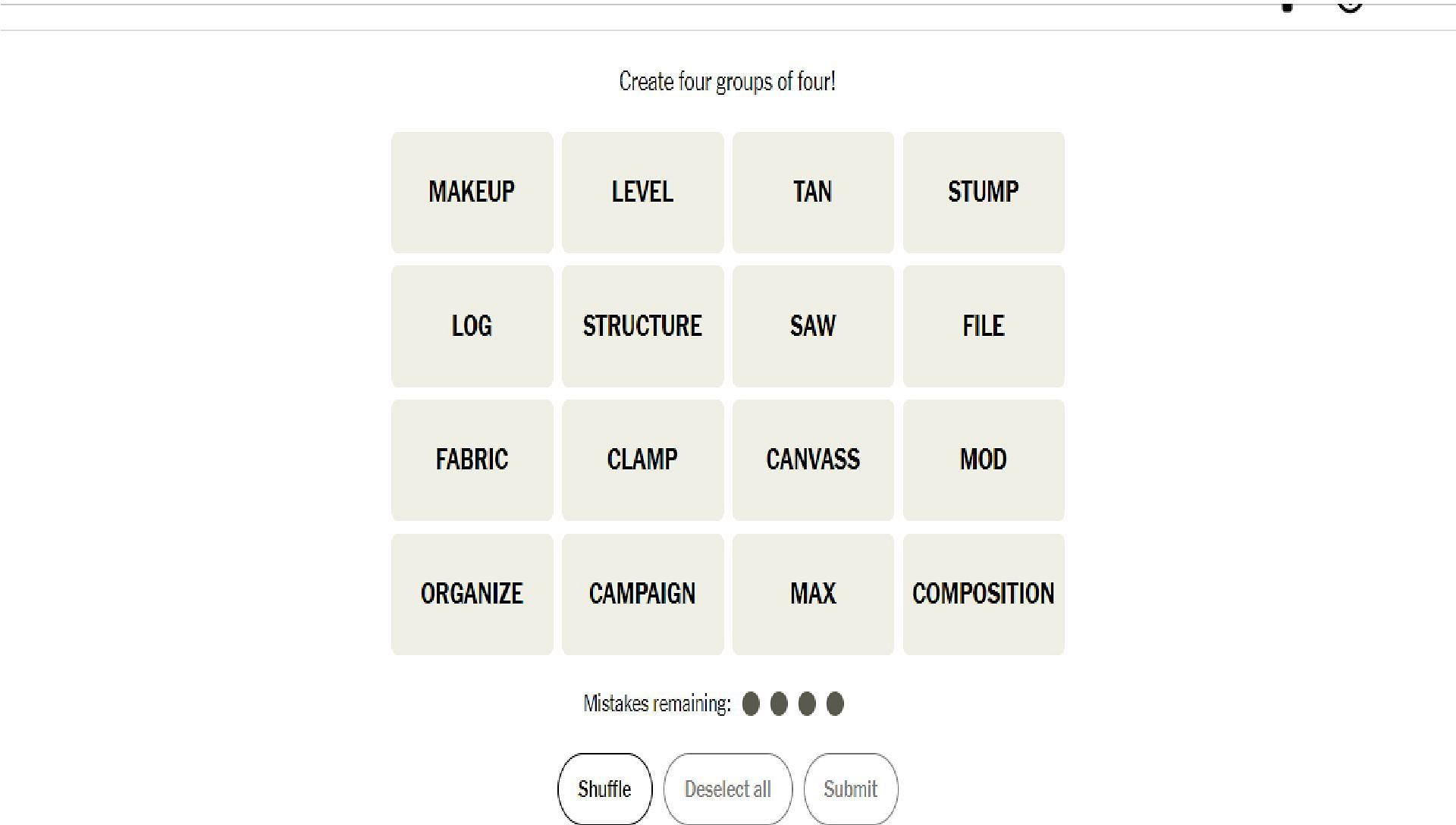Select the TAN word tile

point(813,192)
